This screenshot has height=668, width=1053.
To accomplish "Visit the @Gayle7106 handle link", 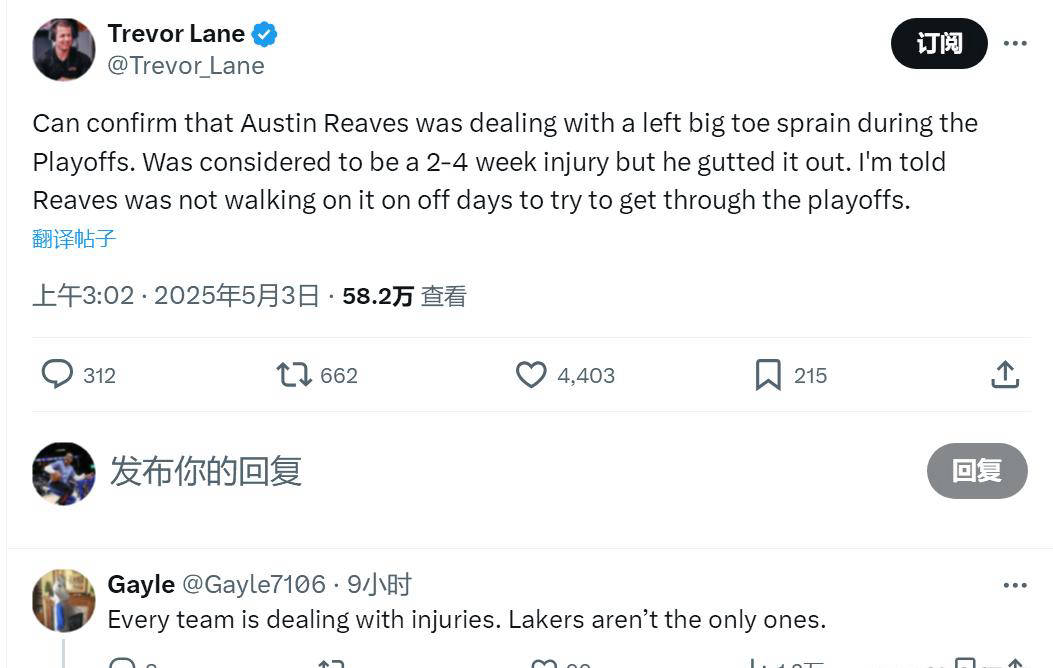I will click(254, 585).
